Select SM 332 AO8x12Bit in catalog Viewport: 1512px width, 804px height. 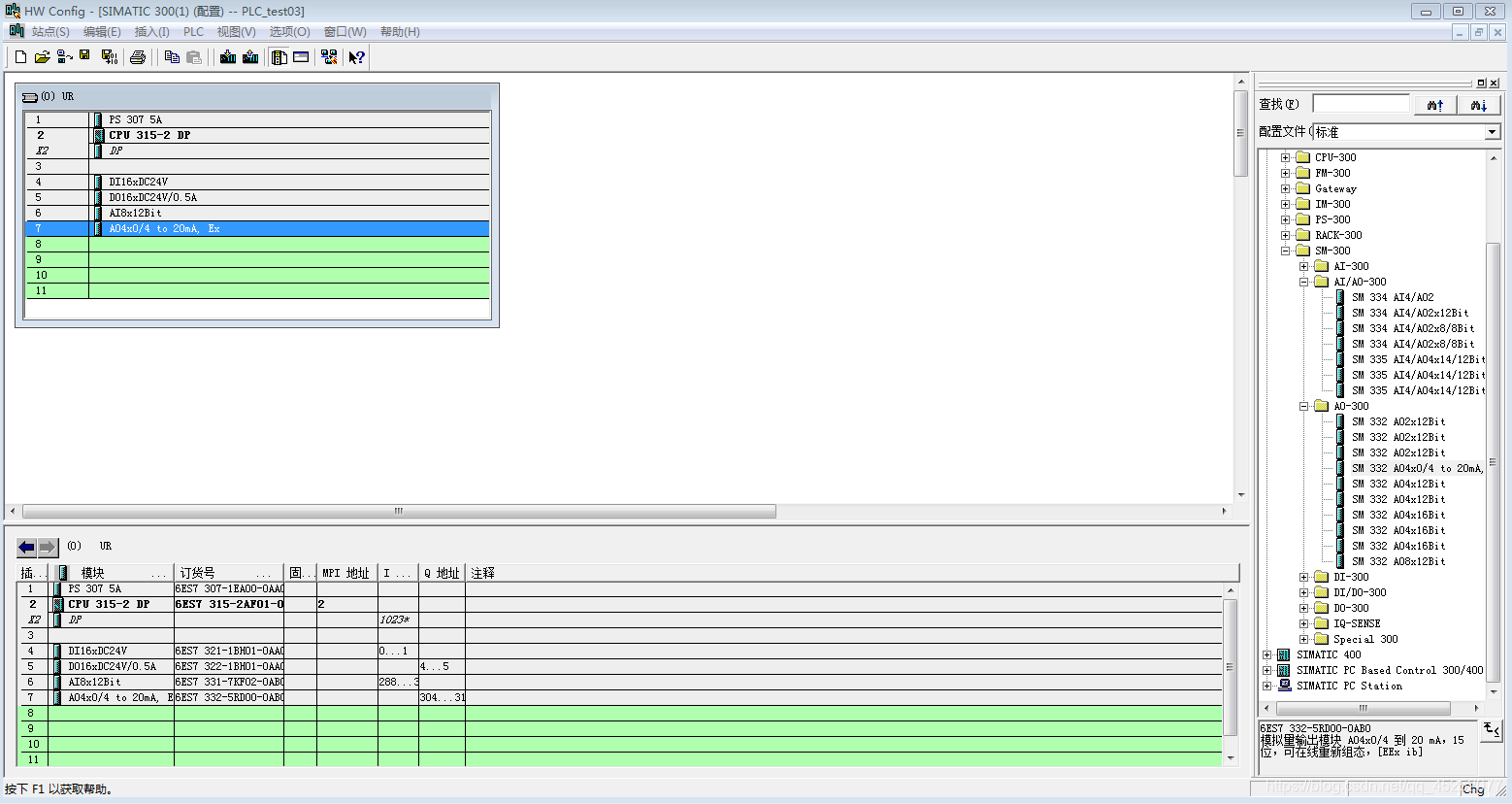coord(1398,561)
